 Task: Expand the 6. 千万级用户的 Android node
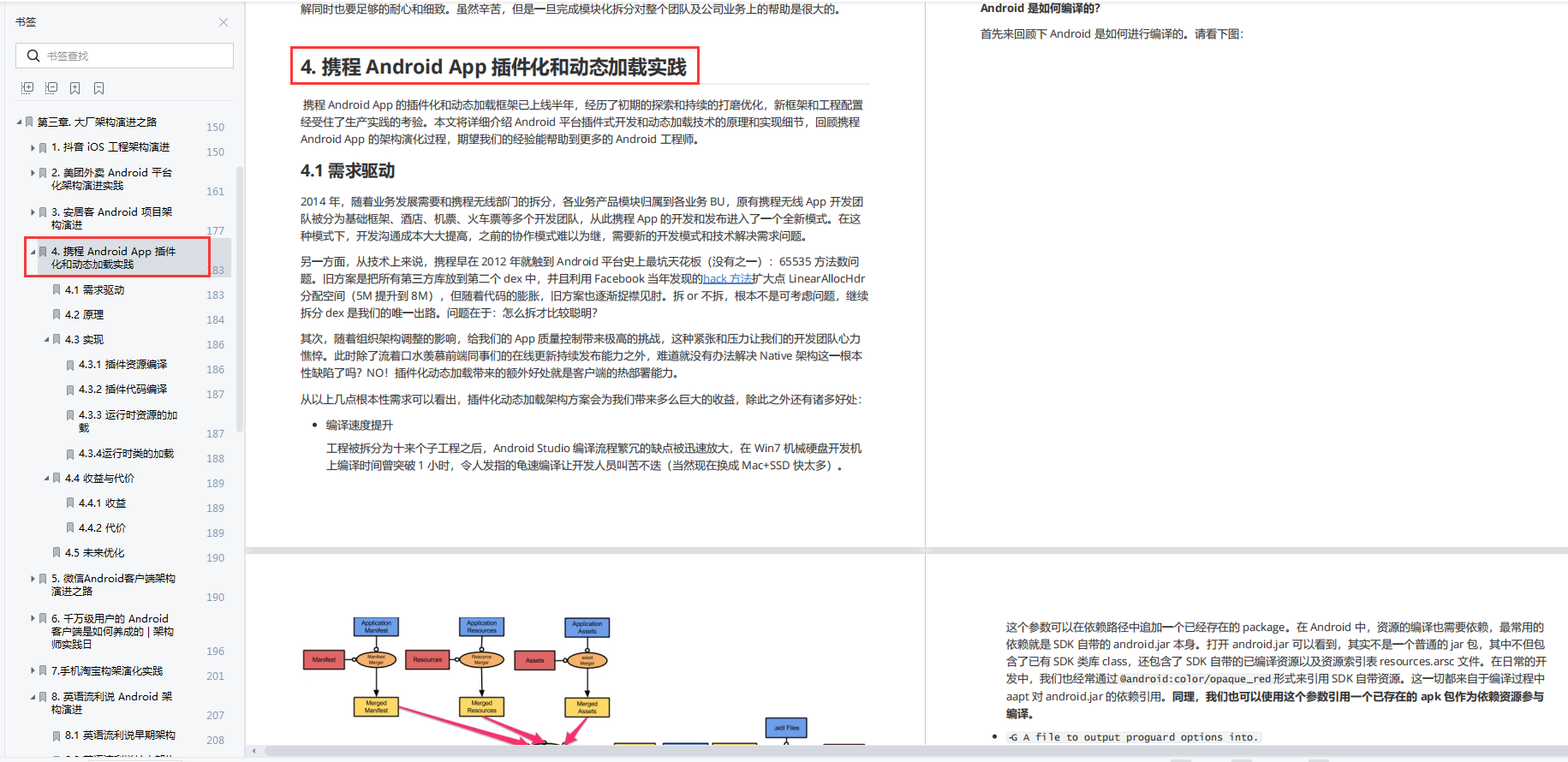tap(33, 618)
